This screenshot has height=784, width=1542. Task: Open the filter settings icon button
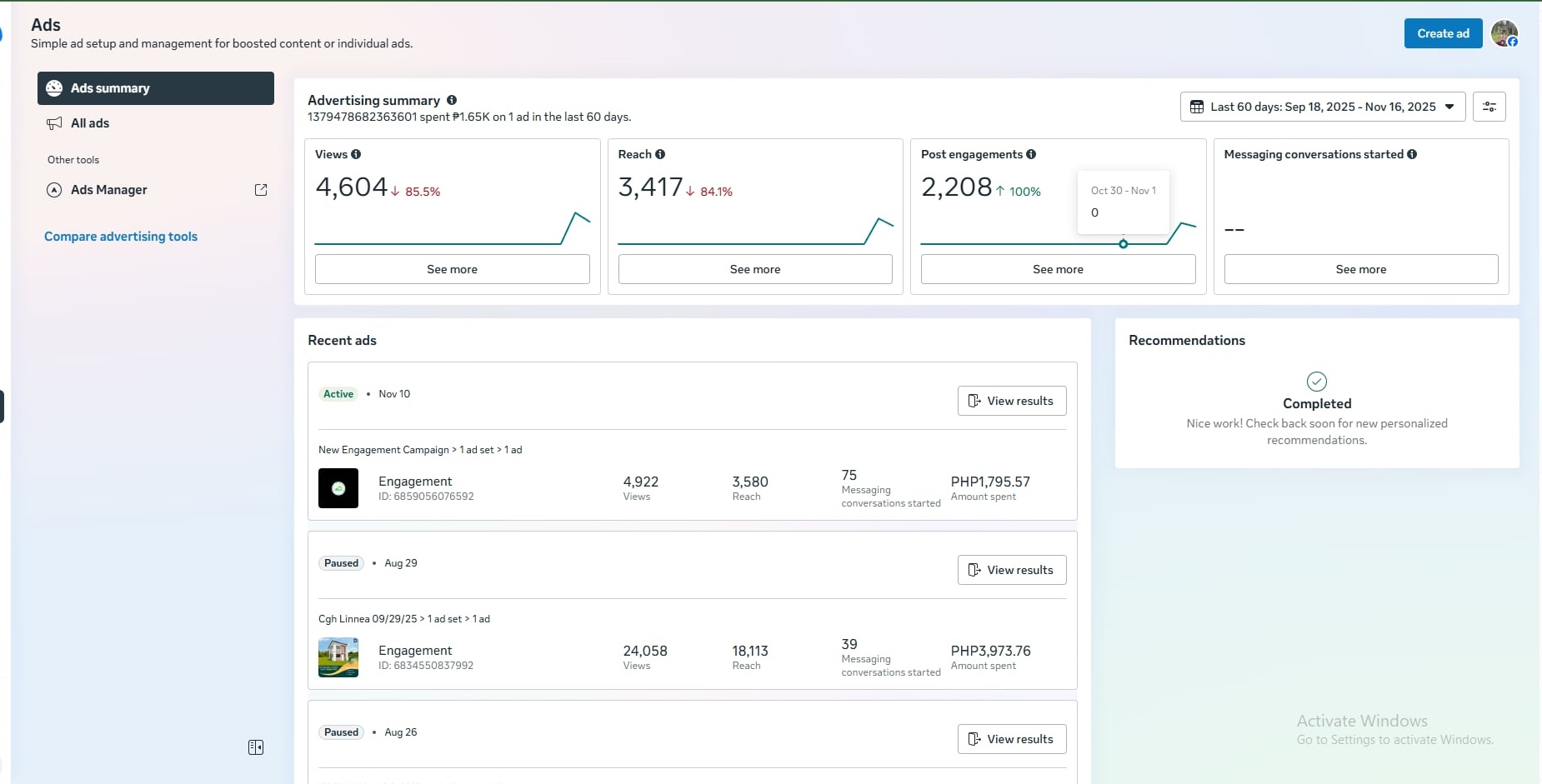1489,107
